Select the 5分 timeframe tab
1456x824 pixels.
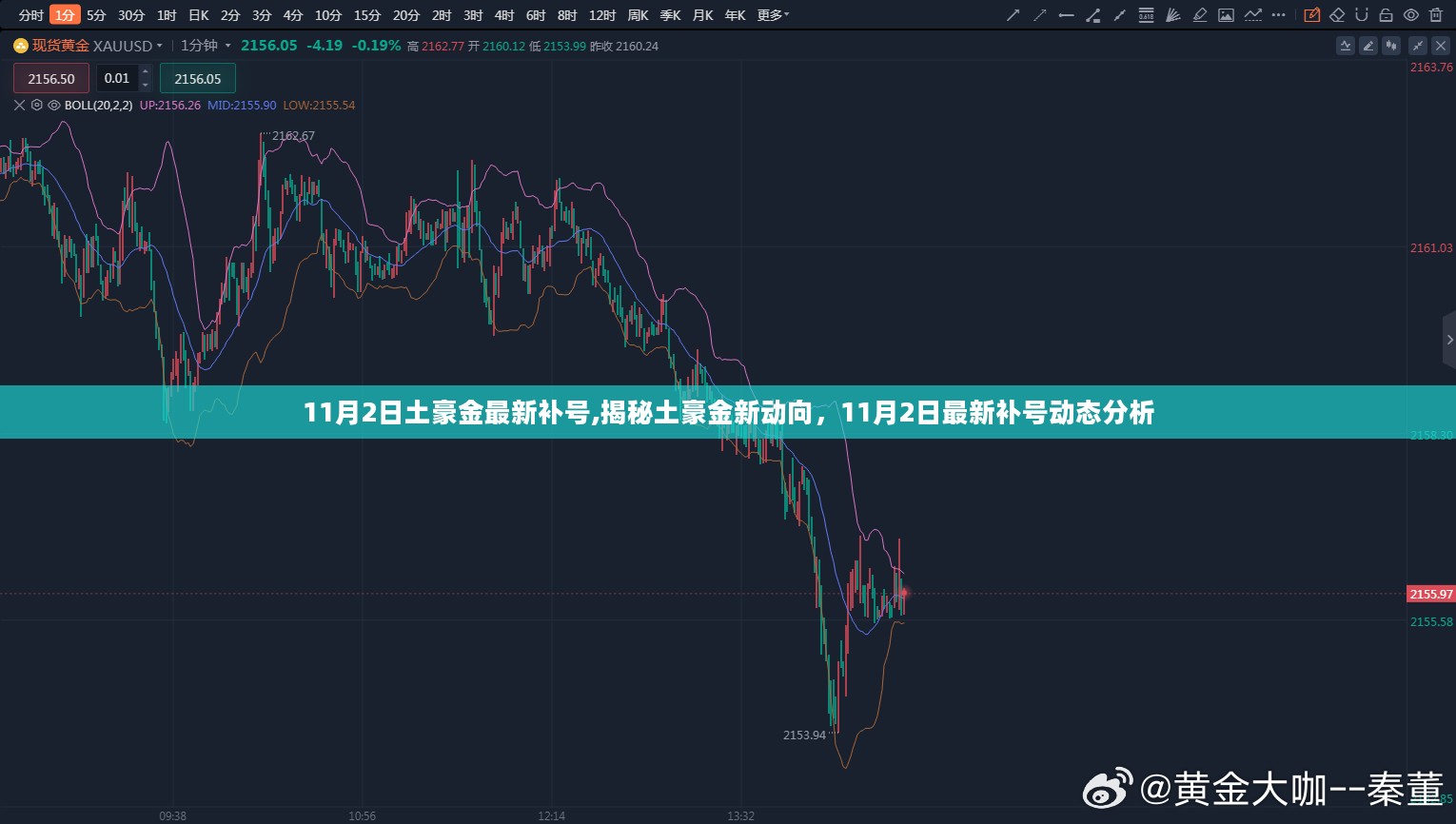click(x=96, y=15)
